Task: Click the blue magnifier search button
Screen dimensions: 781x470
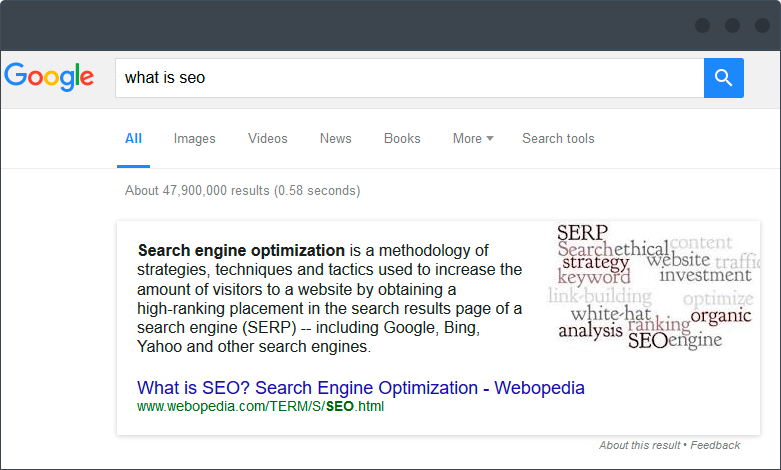Action: pos(723,78)
